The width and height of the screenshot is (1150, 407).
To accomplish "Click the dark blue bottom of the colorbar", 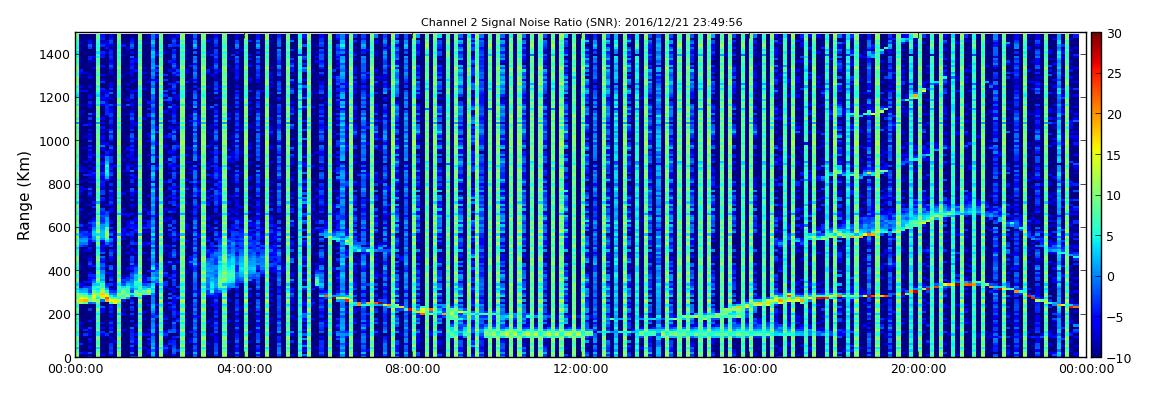I will [x=1096, y=351].
